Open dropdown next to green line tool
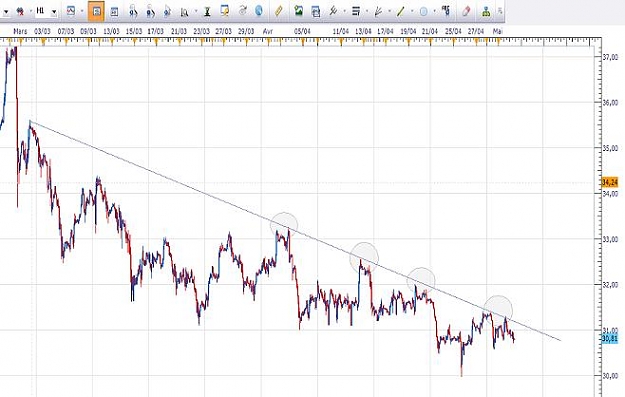The height and width of the screenshot is (397, 625). click(x=412, y=12)
